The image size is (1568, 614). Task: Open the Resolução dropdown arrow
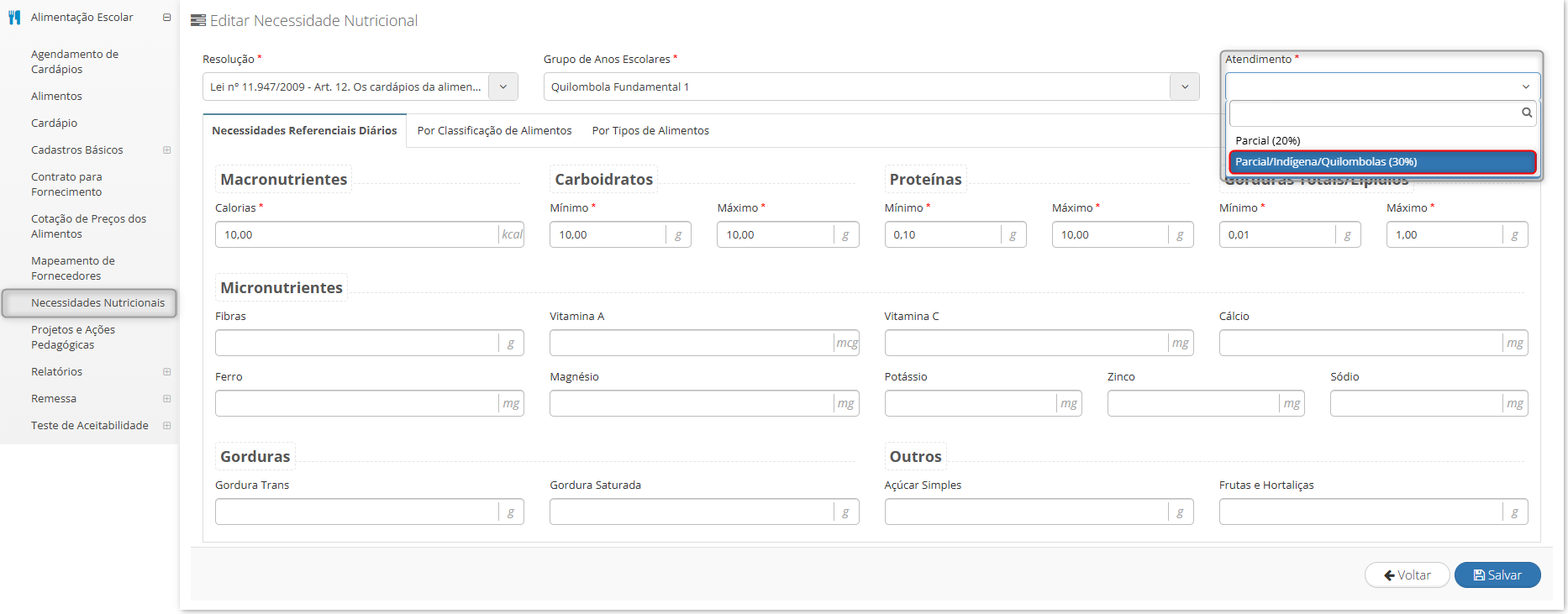503,87
